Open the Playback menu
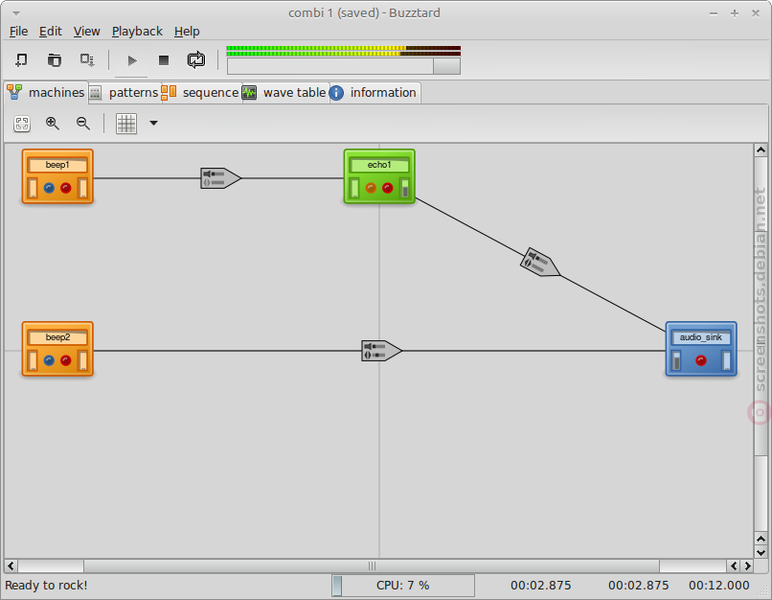The image size is (772, 600). (x=137, y=32)
